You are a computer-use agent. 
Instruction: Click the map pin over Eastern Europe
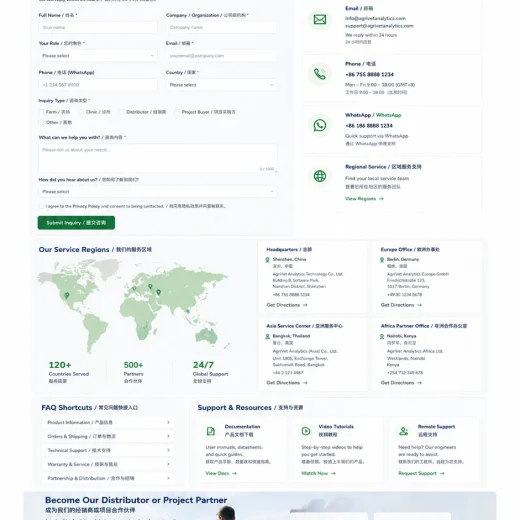[x=150, y=286]
